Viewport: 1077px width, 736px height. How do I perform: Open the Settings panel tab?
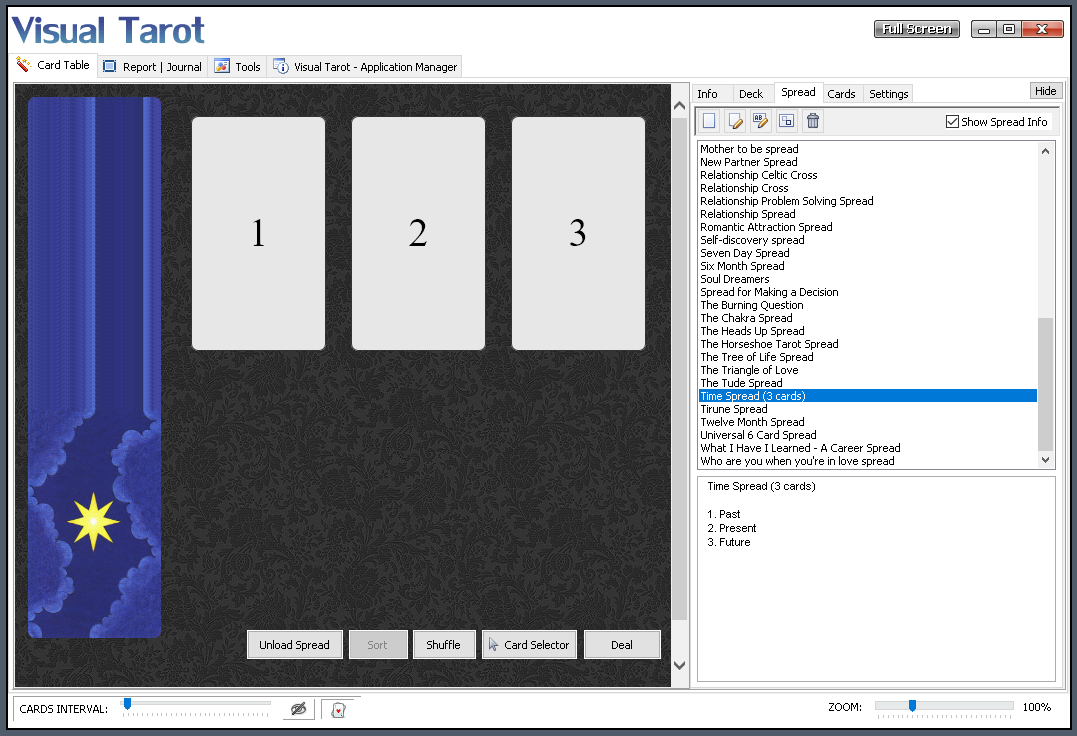pyautogui.click(x=889, y=94)
